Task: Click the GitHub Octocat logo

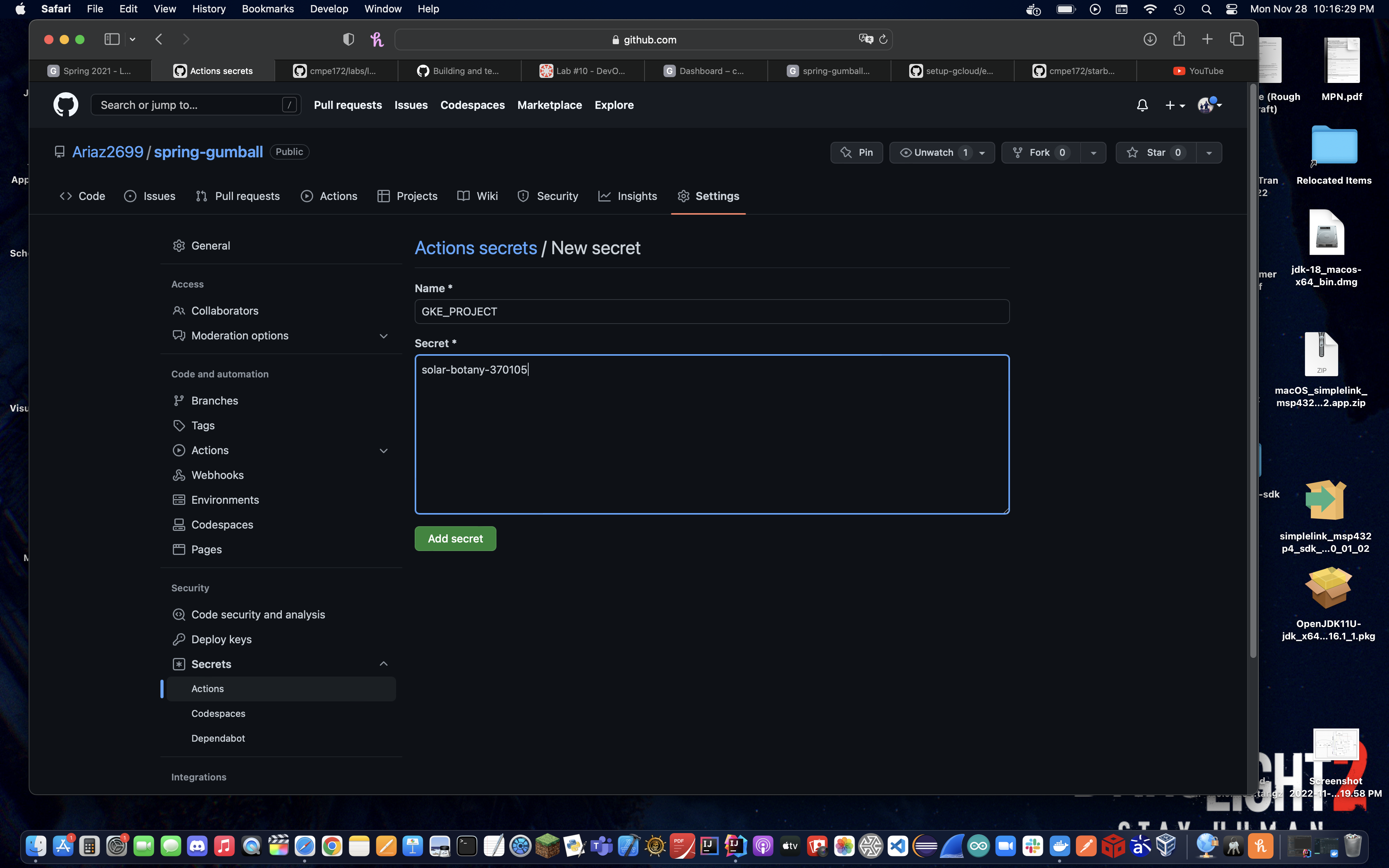Action: (65, 105)
